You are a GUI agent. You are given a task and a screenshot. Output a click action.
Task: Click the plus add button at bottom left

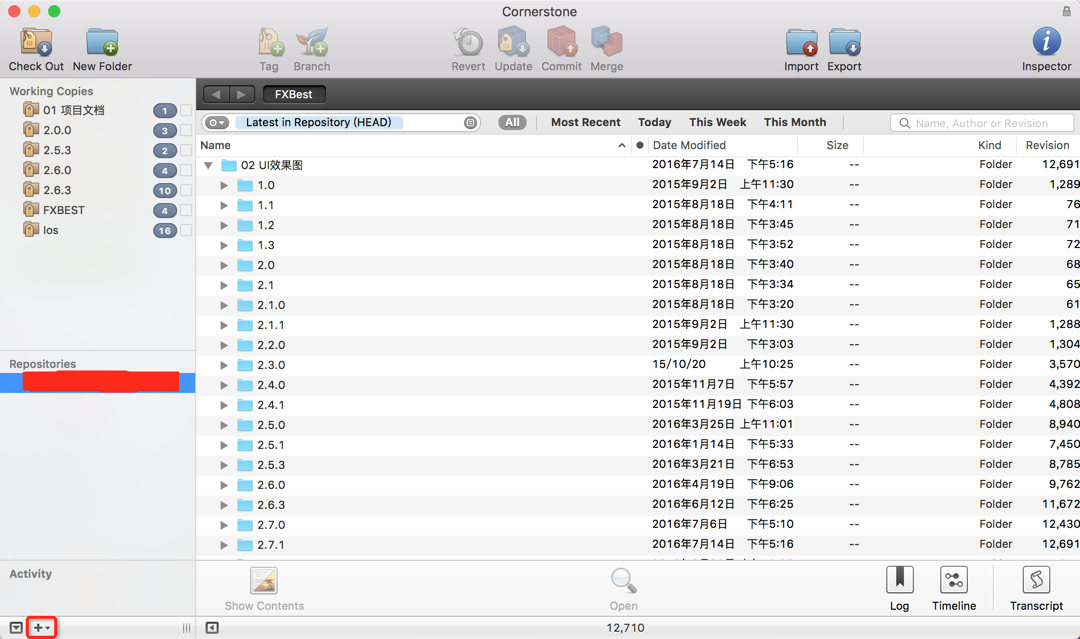coord(41,627)
